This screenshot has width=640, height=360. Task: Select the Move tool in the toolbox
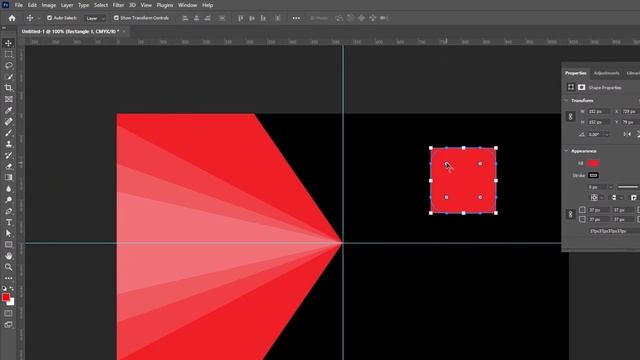point(8,43)
